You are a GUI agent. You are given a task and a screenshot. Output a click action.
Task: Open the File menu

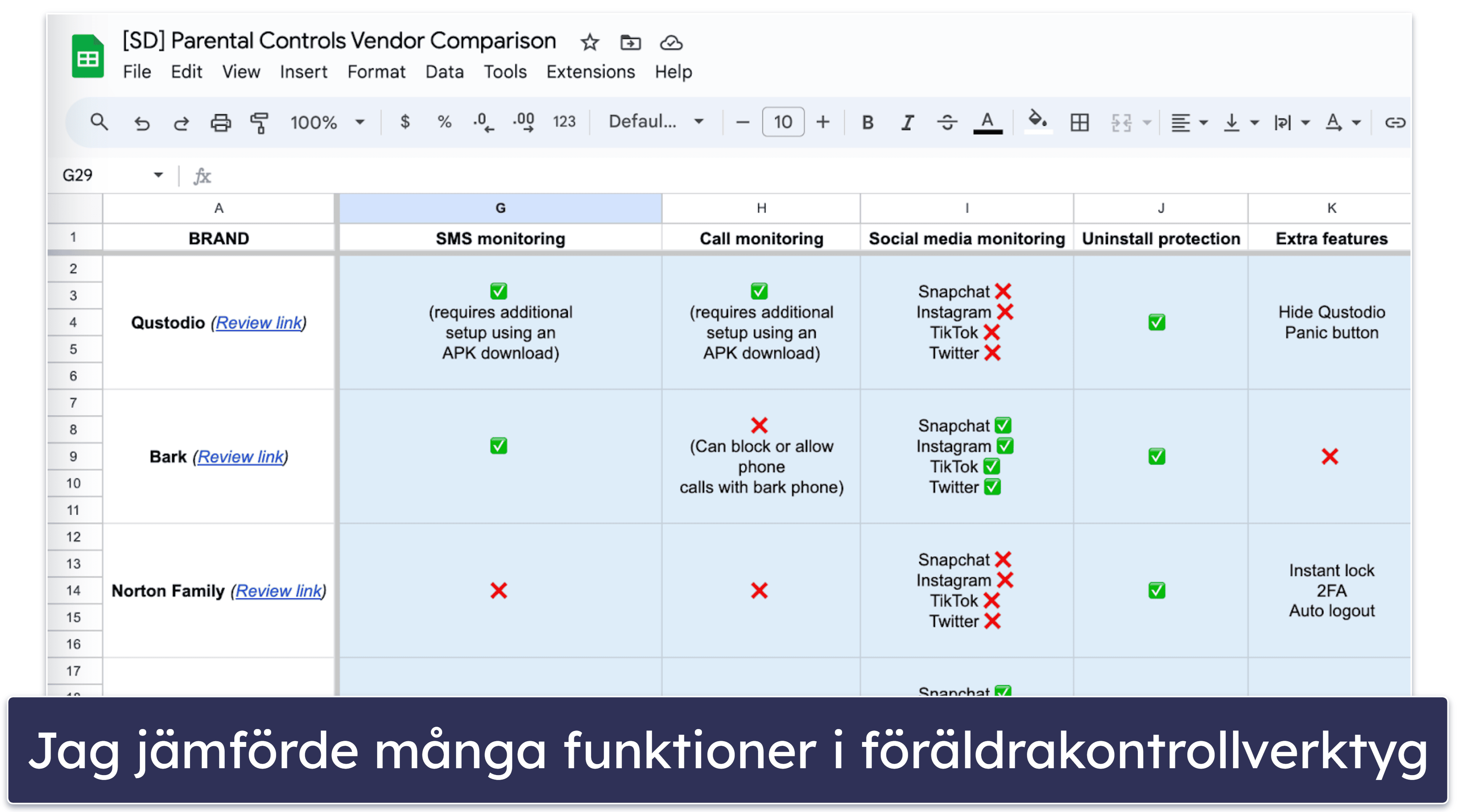click(137, 72)
